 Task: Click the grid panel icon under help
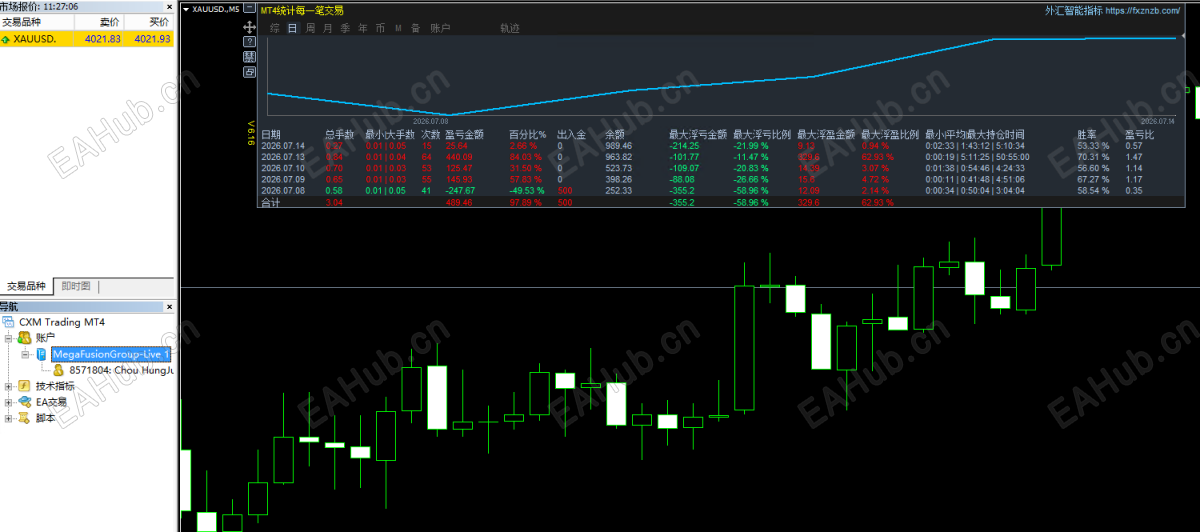coord(249,57)
